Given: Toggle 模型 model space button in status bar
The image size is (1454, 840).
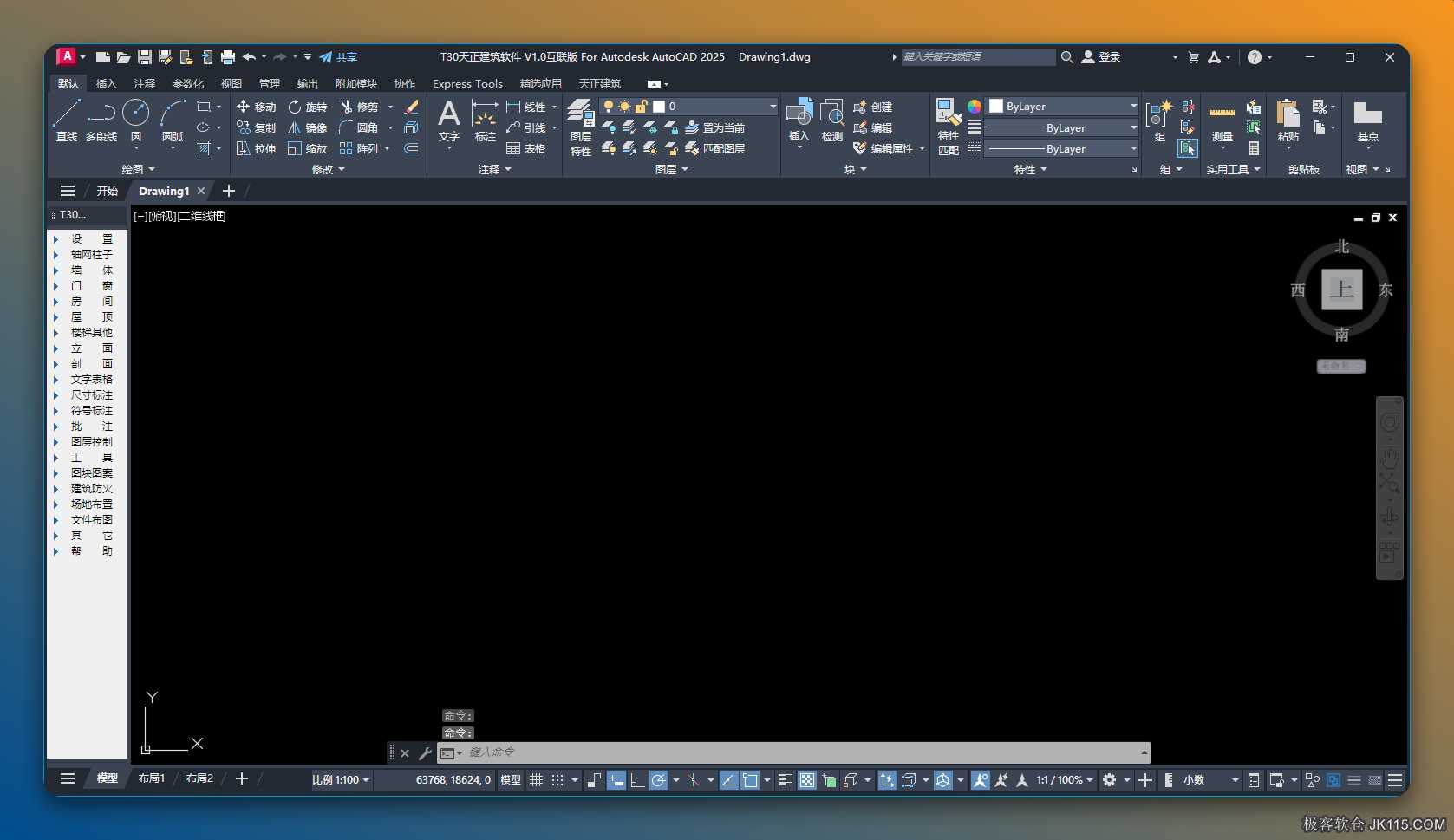Looking at the screenshot, I should [x=511, y=780].
